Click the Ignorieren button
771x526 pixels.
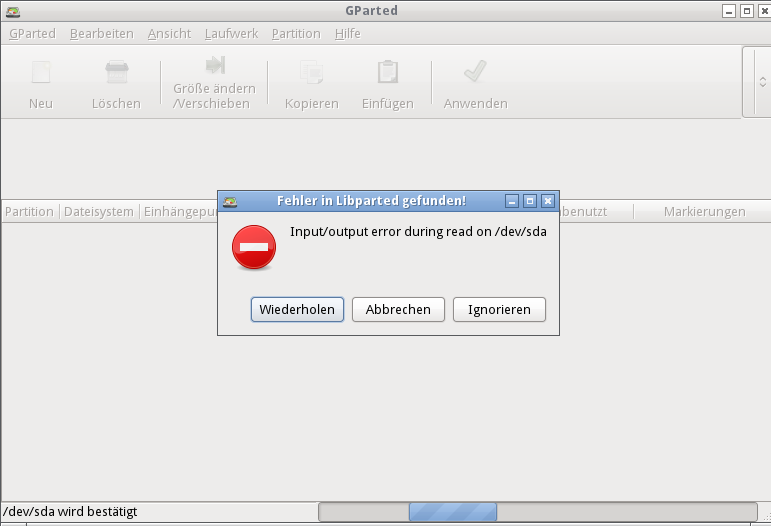pos(499,309)
